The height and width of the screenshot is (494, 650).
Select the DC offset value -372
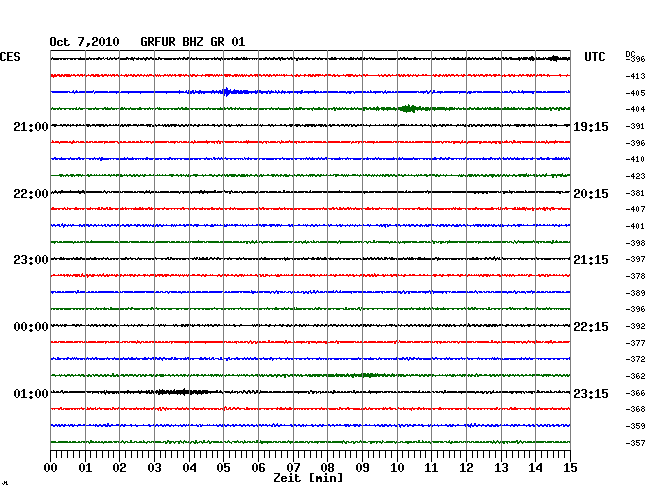click(635, 359)
